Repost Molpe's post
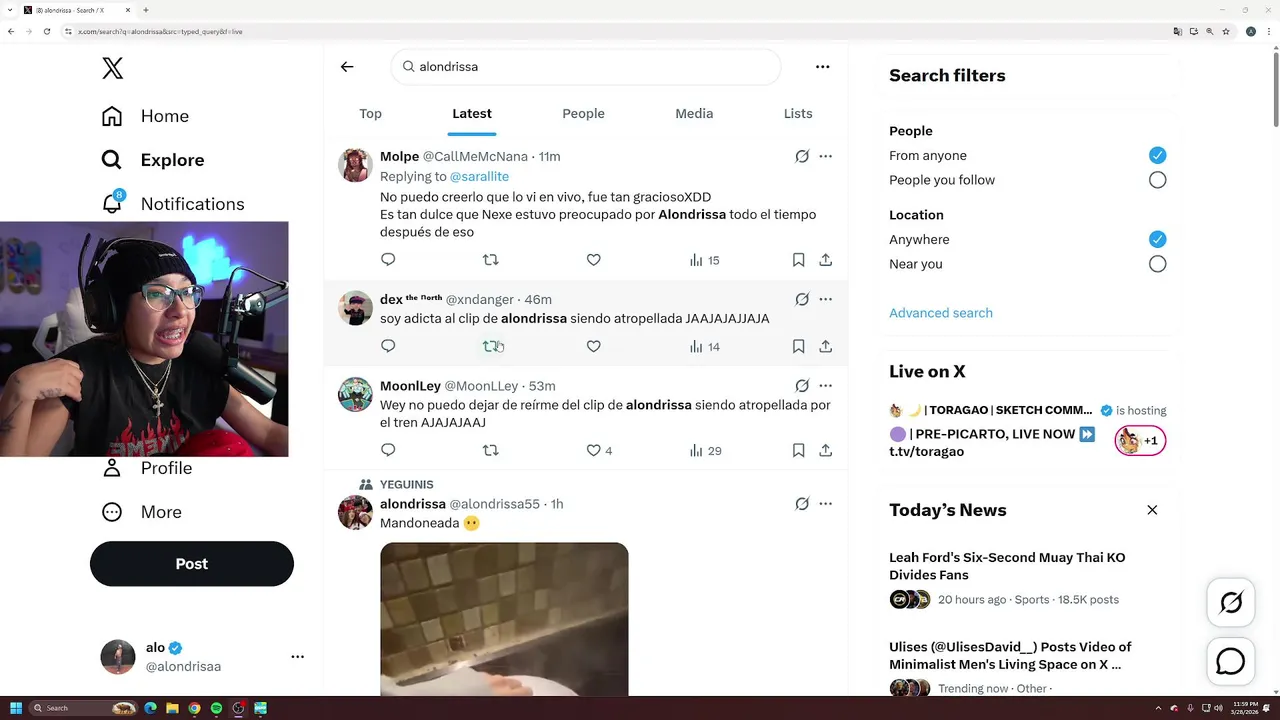 click(x=490, y=260)
